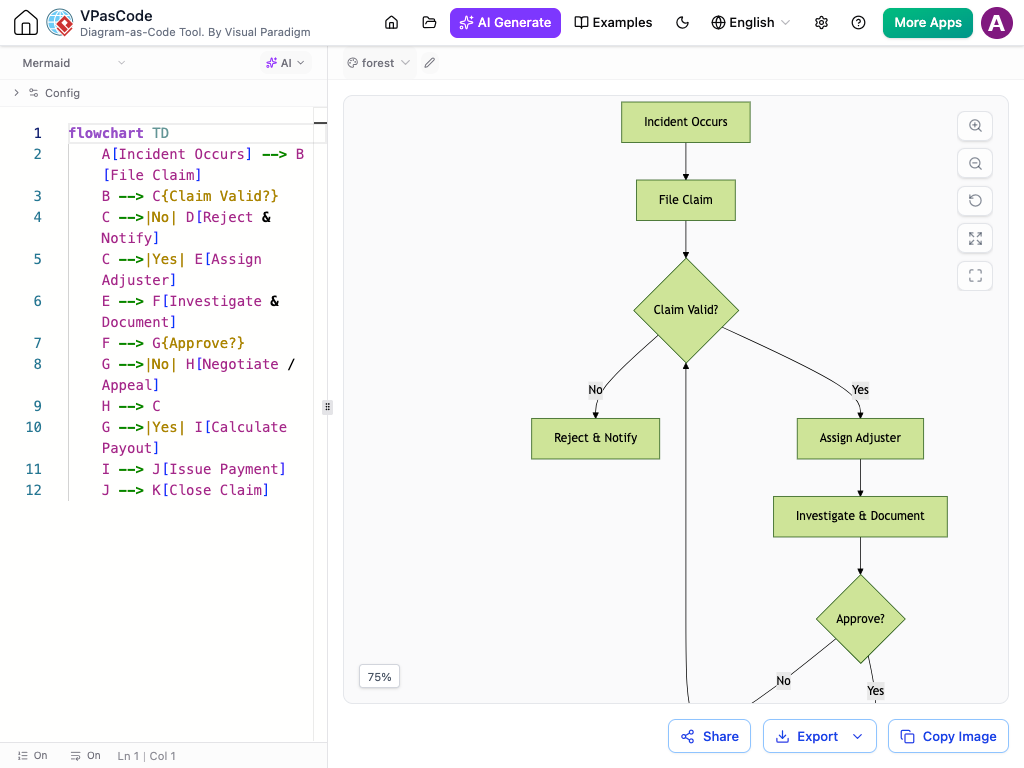This screenshot has height=768, width=1024.
Task: Click the help question mark icon
Action: pos(859,23)
